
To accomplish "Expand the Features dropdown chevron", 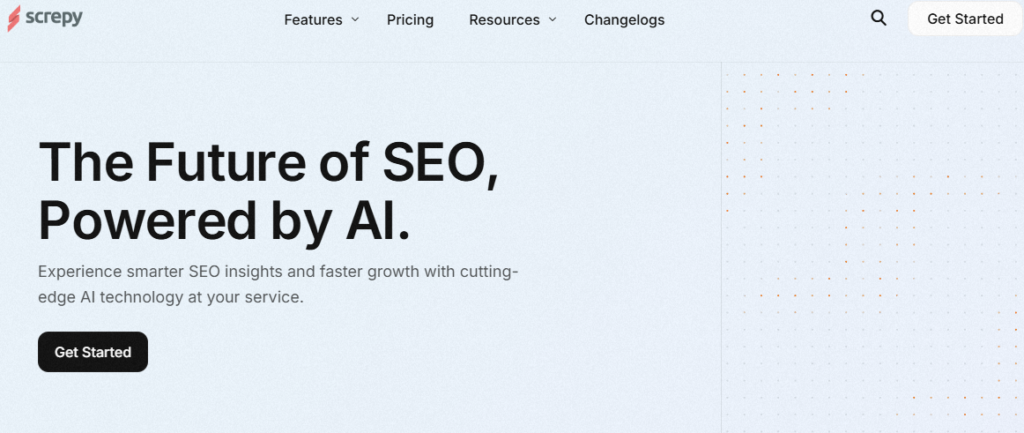I will (355, 20).
